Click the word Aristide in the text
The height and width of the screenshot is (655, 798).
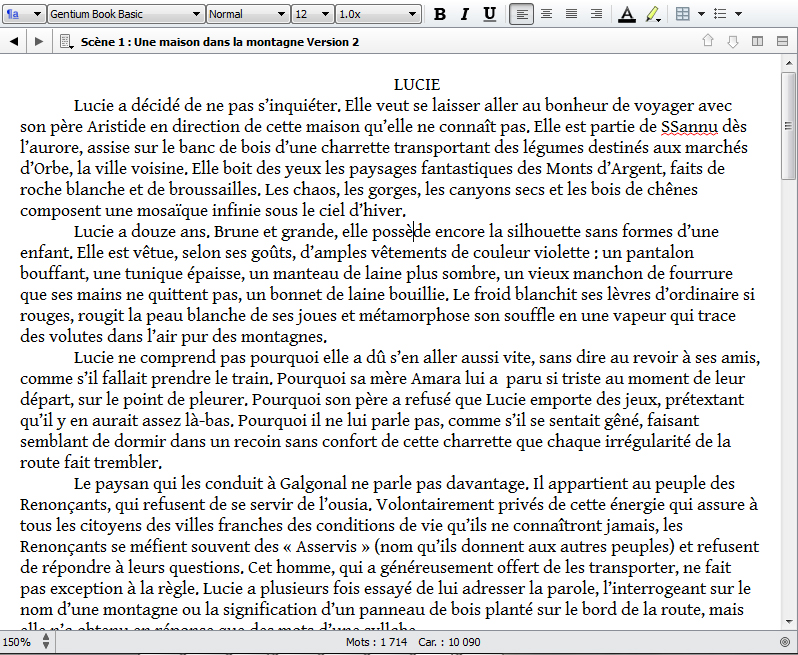(x=117, y=127)
